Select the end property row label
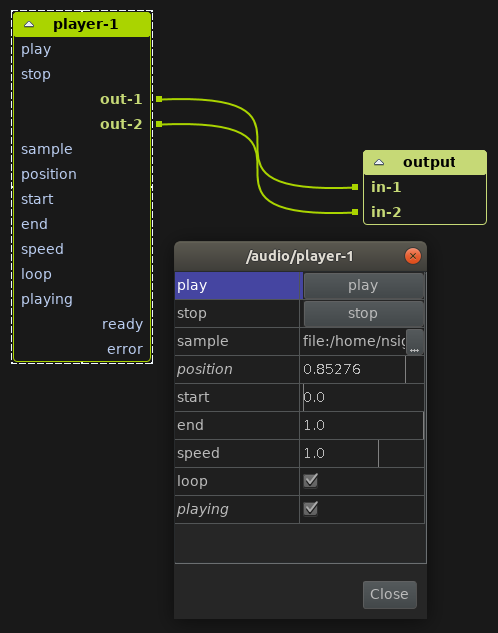Screen dimensions: 498x633 [x=237, y=425]
